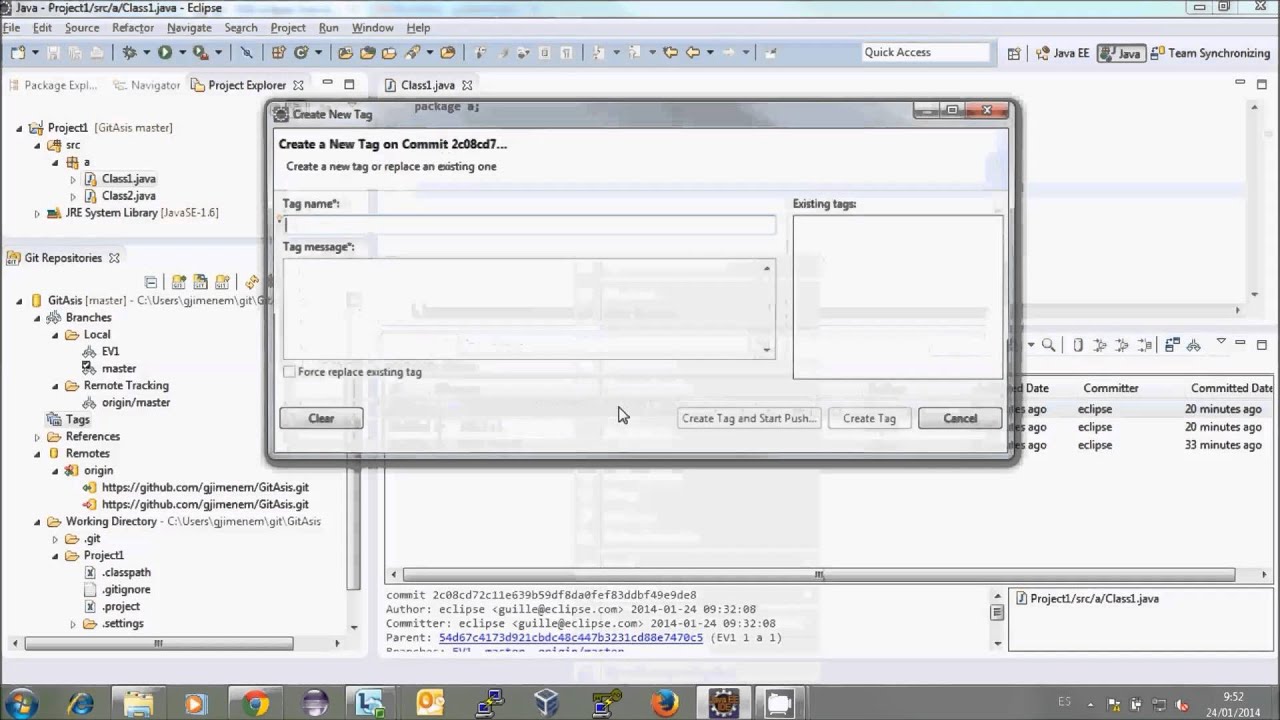
Task: Cancel the Create New Tag dialog
Action: pyautogui.click(x=960, y=418)
